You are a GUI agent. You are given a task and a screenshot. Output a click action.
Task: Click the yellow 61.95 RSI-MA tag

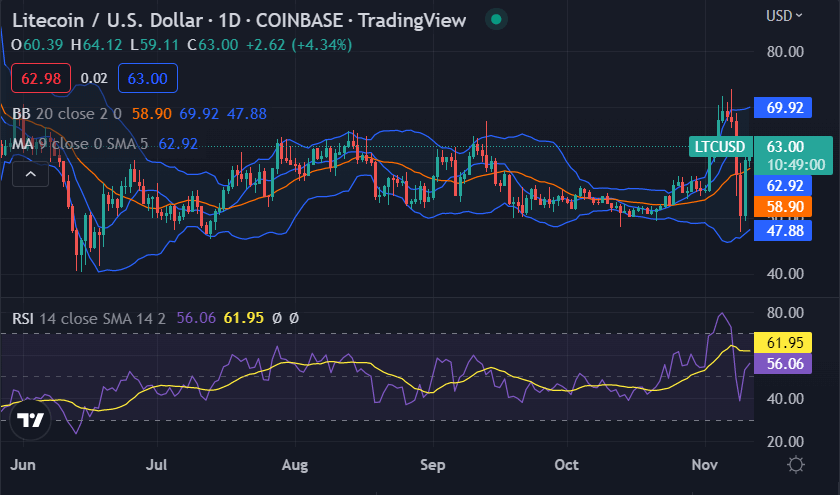(783, 342)
